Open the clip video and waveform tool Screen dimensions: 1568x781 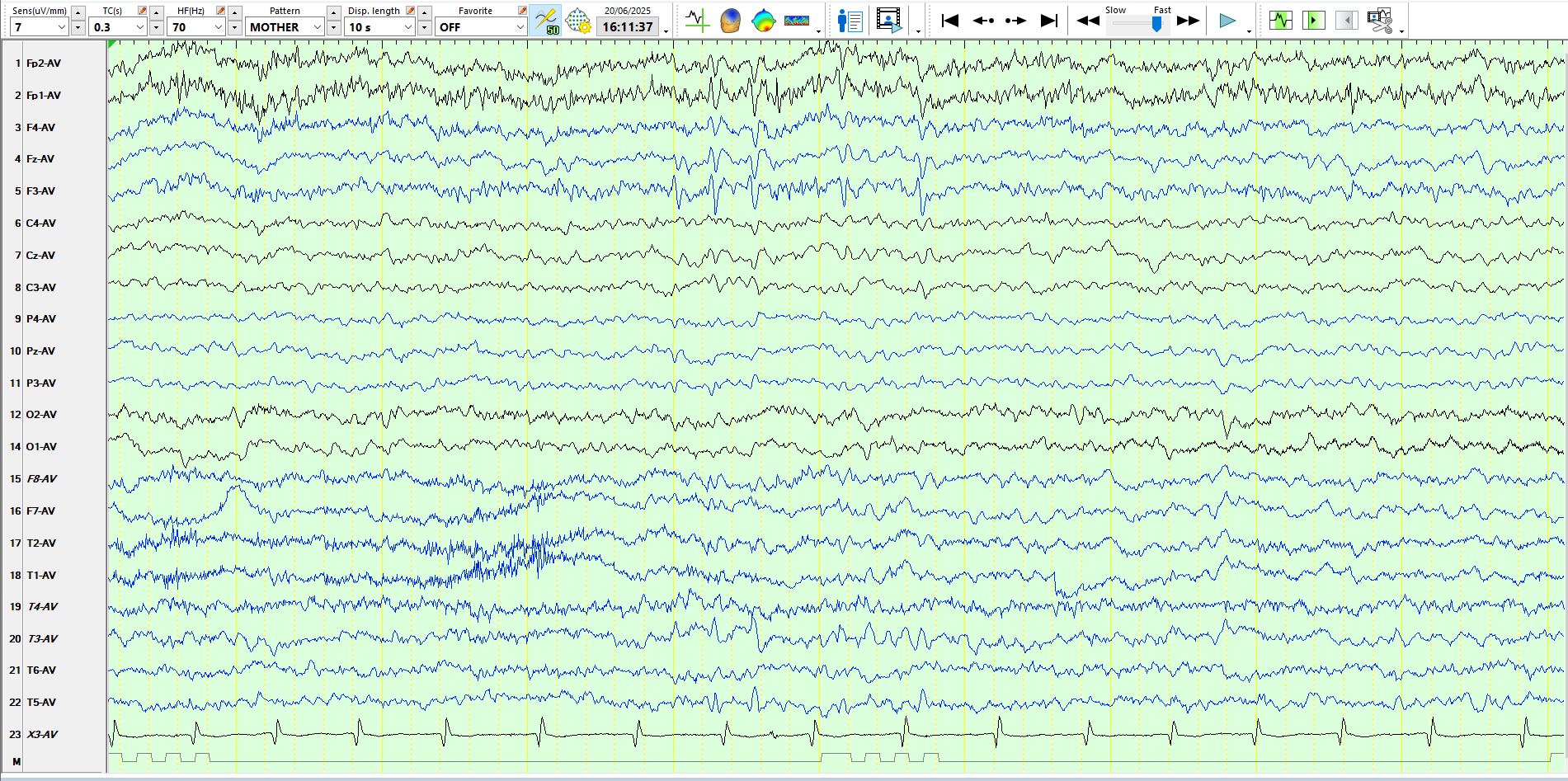(1379, 20)
